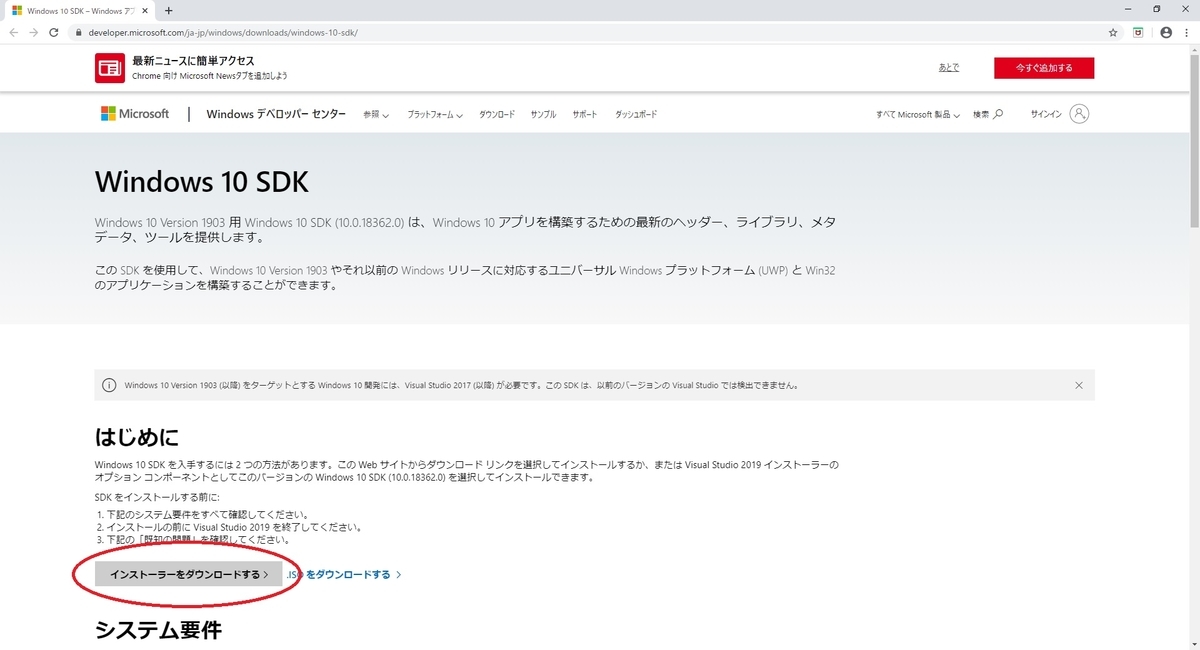This screenshot has width=1200, height=650.
Task: Click the browser forward arrow
Action: coord(34,32)
